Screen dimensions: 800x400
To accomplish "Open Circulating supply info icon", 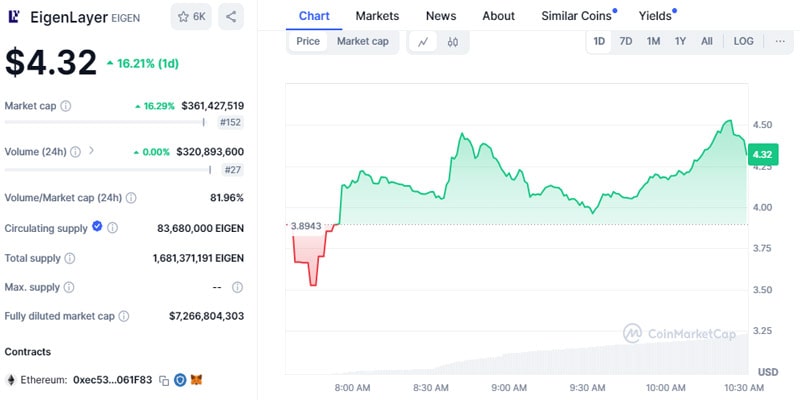I will (113, 228).
